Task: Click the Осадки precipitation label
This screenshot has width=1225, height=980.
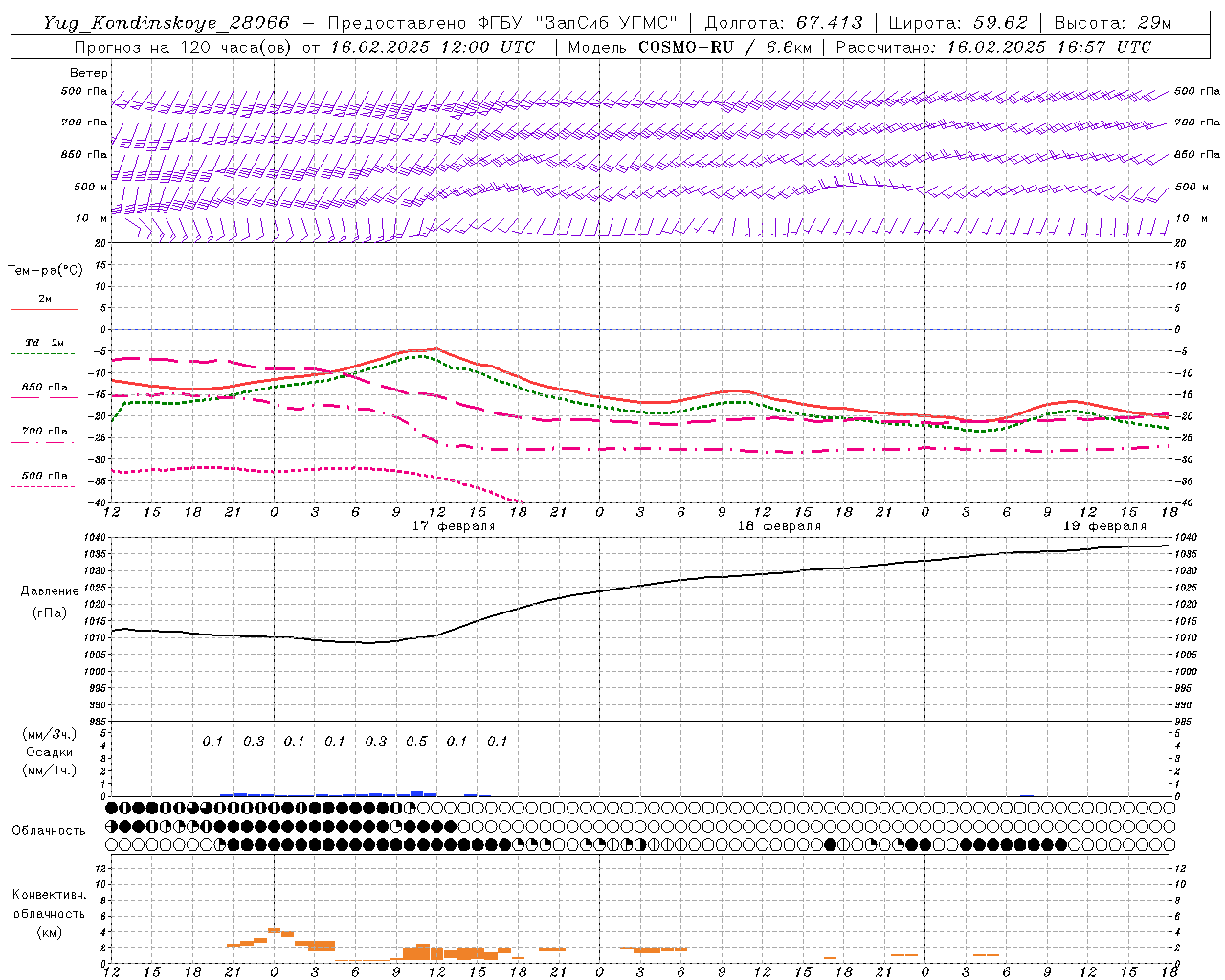Action: (50, 752)
